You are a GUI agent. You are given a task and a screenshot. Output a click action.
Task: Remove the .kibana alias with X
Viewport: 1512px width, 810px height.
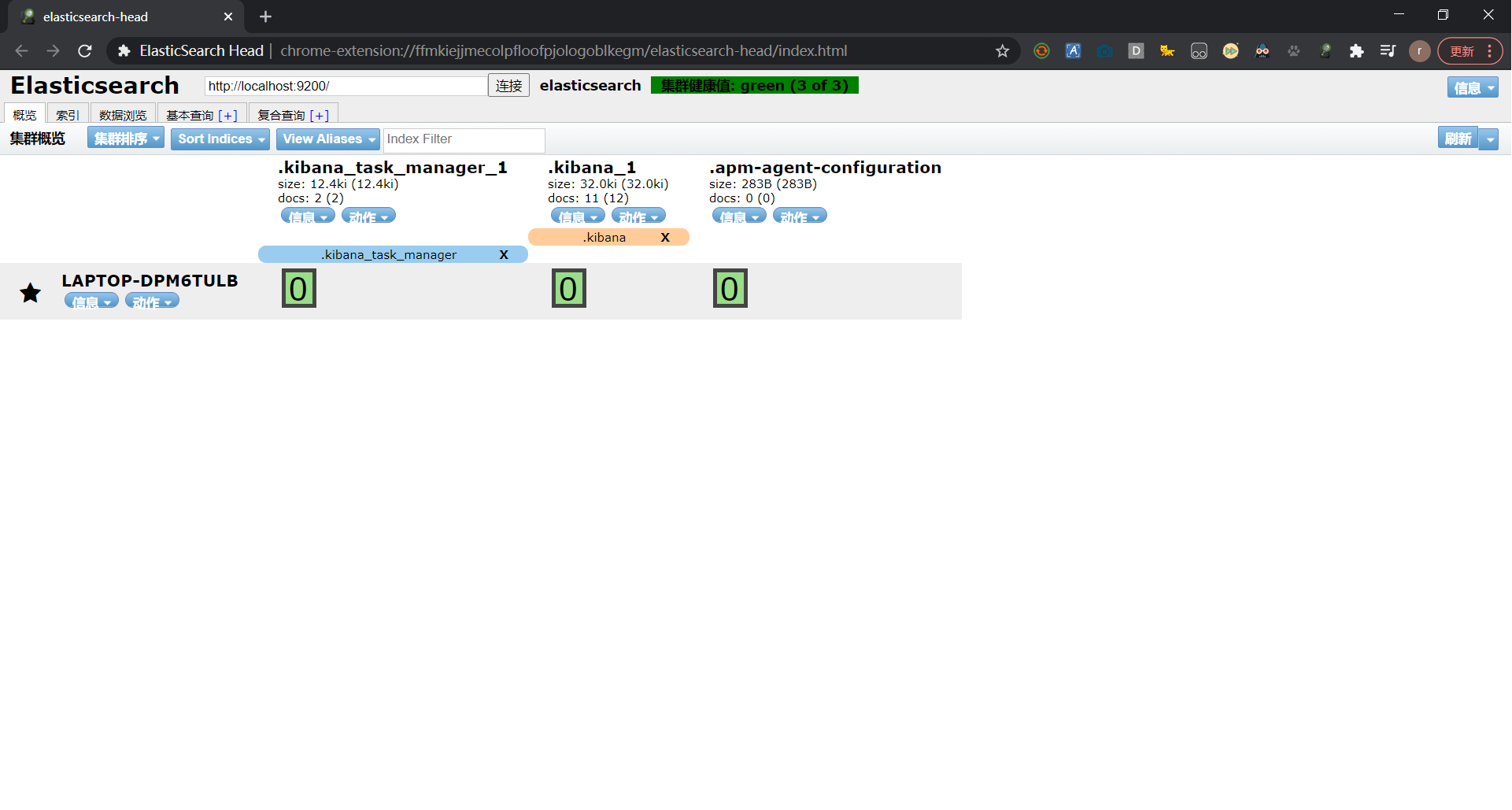point(665,237)
